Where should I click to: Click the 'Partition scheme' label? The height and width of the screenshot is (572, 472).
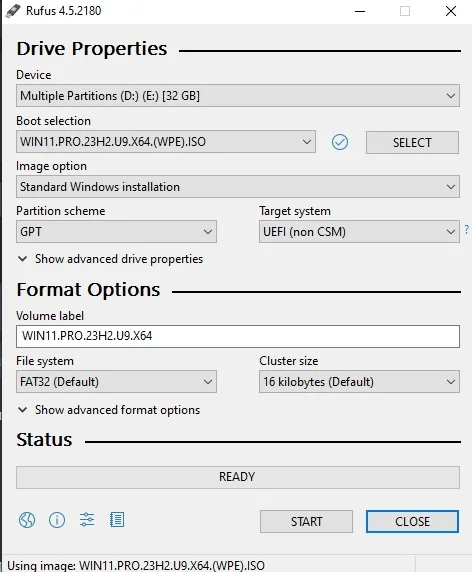61,211
